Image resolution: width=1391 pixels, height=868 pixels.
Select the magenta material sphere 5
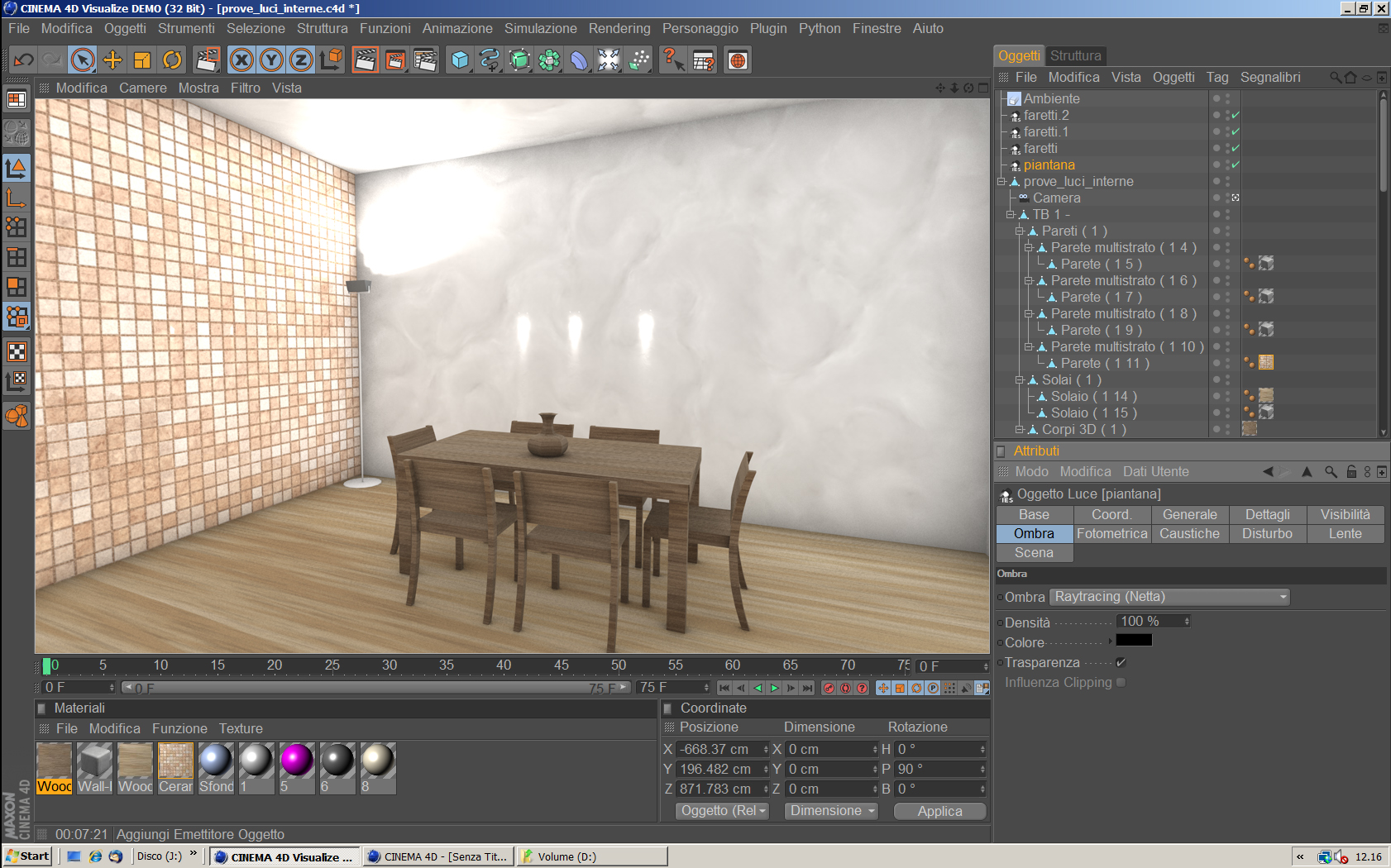[296, 760]
